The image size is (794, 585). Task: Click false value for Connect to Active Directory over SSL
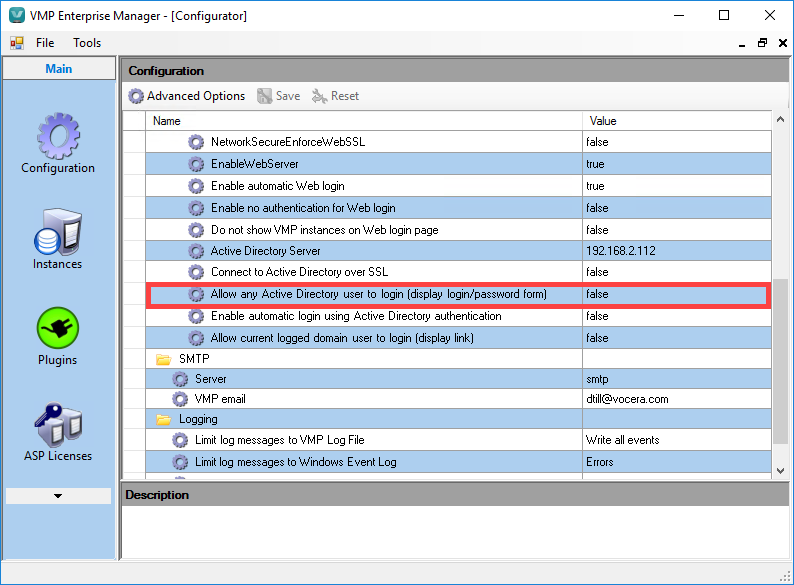(597, 272)
